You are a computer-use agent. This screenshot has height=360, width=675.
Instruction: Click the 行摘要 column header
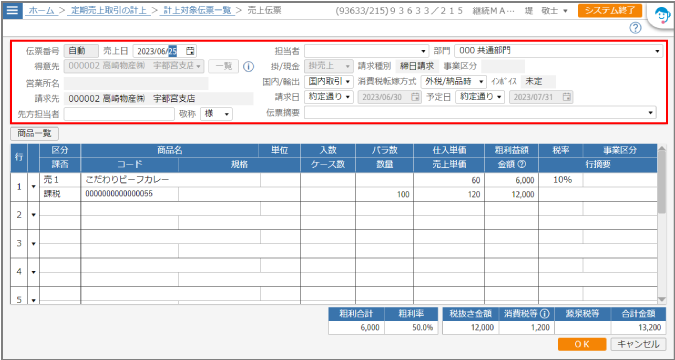coord(598,164)
